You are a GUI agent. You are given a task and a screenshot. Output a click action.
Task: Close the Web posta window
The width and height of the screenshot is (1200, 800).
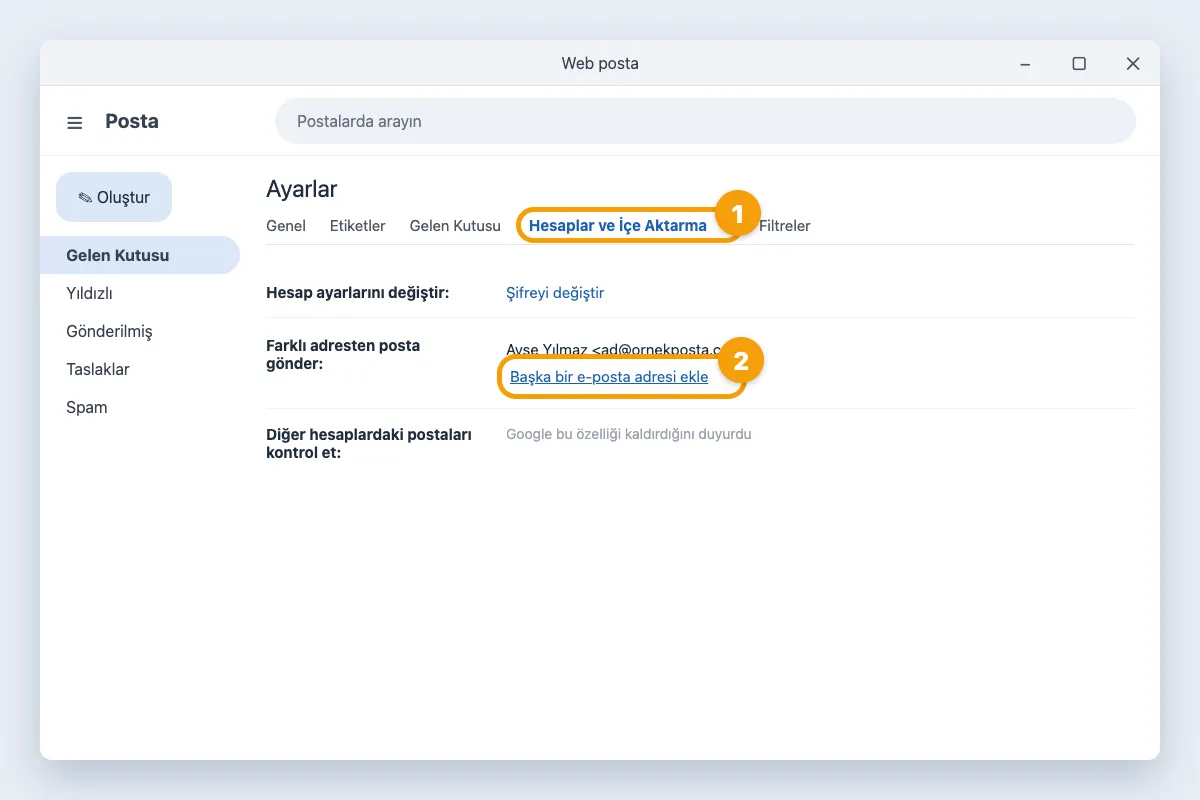coord(1133,63)
